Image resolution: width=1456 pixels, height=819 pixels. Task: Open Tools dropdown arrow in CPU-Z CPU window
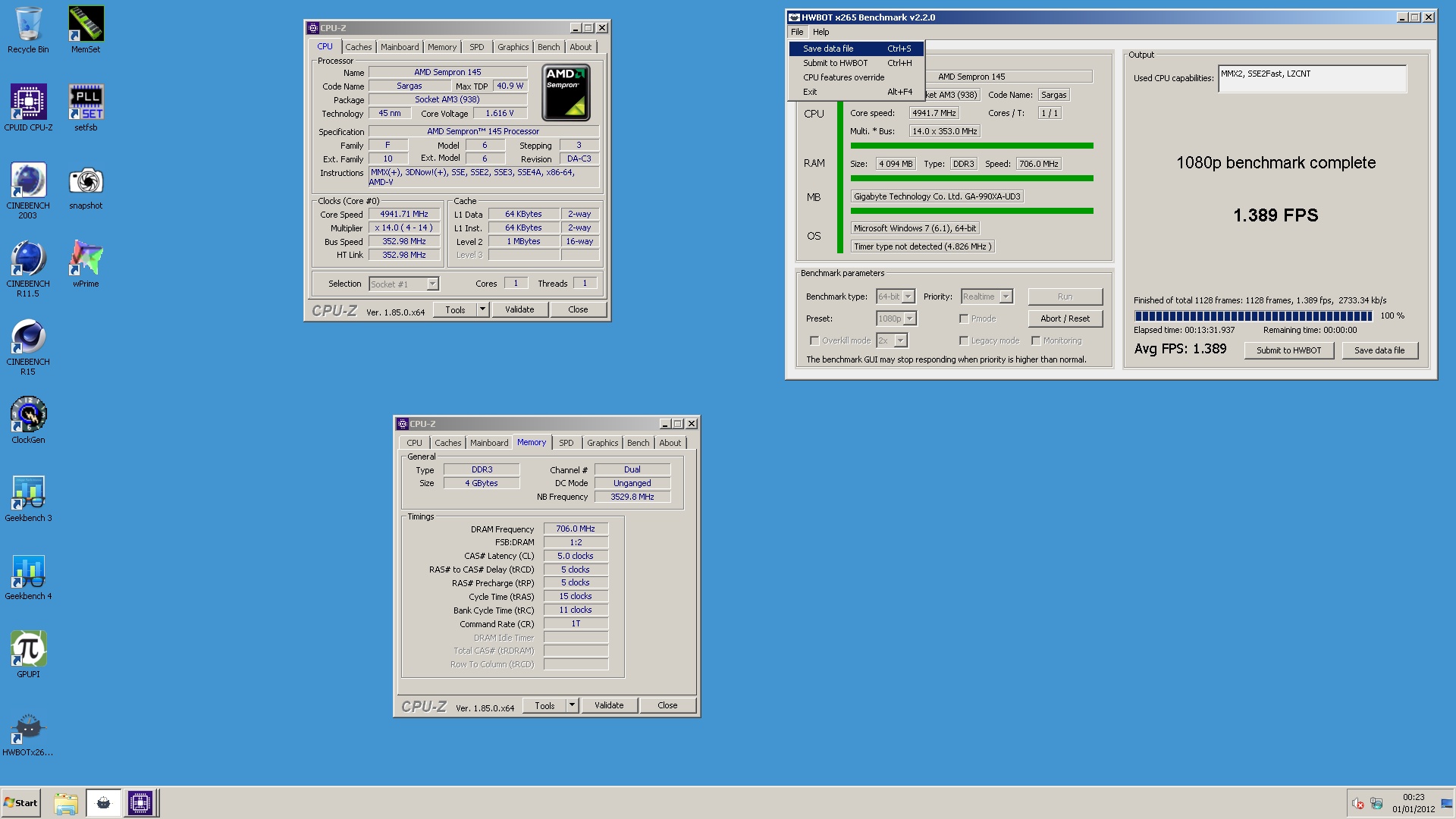click(x=482, y=309)
